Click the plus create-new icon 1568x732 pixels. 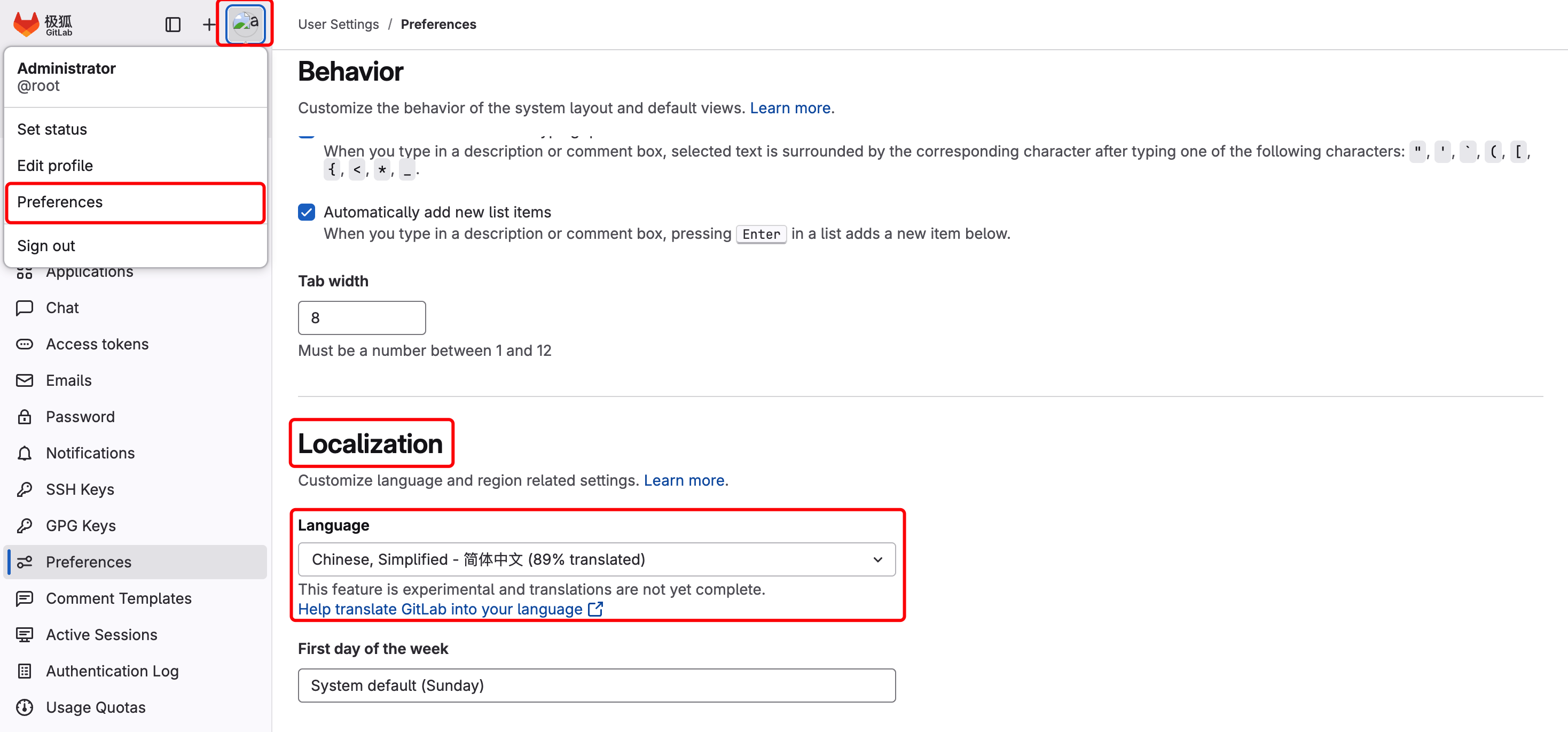point(209,25)
